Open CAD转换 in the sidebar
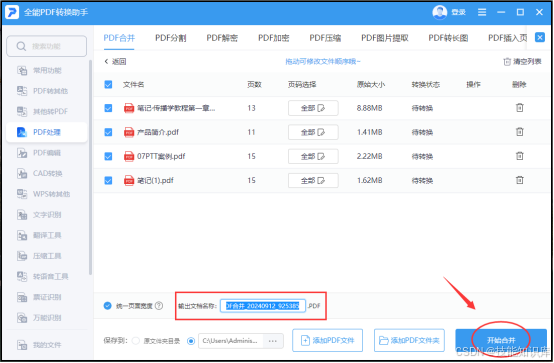The width and height of the screenshot is (554, 363). point(40,173)
